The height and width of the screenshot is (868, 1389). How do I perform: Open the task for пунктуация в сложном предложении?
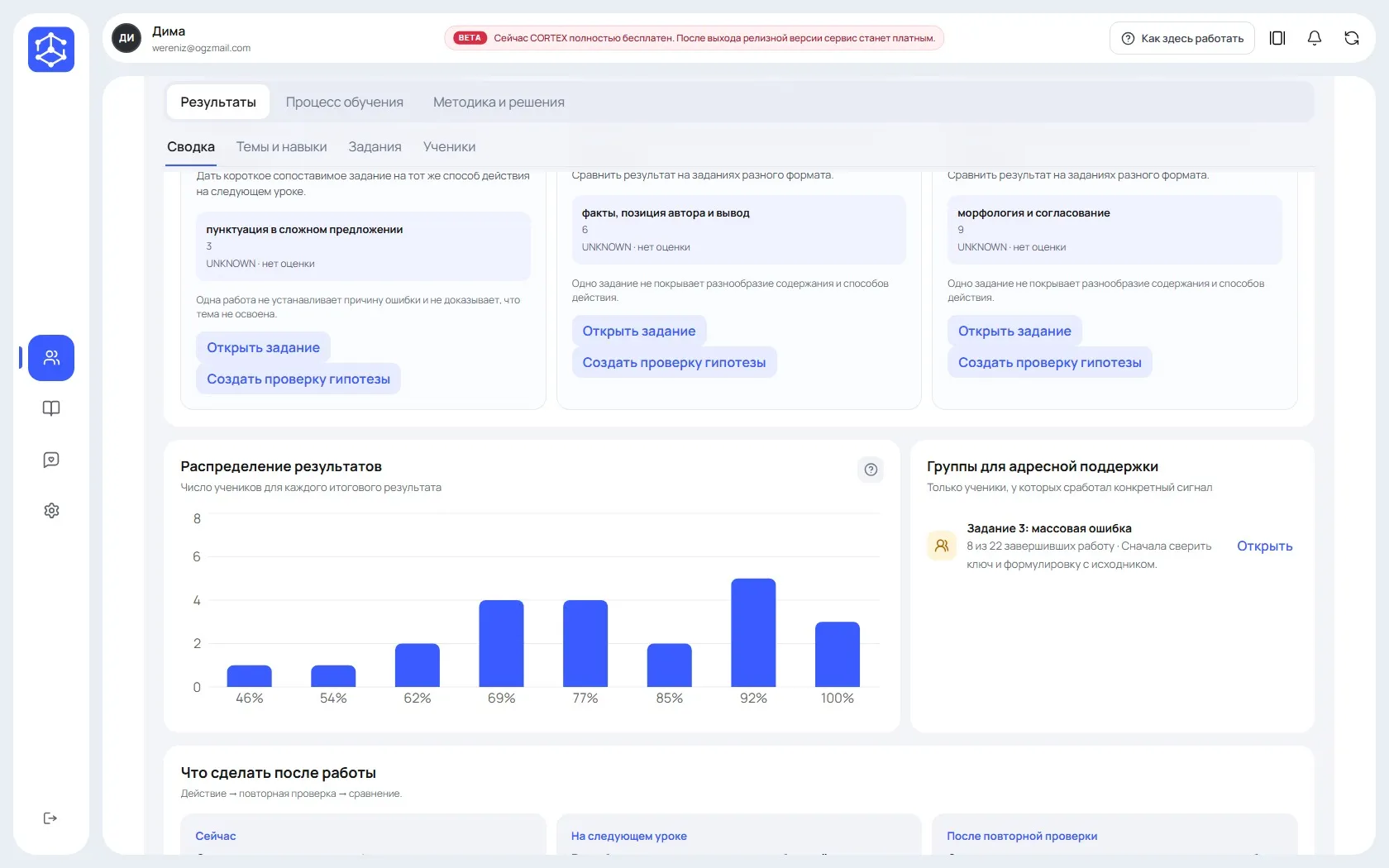tap(263, 347)
